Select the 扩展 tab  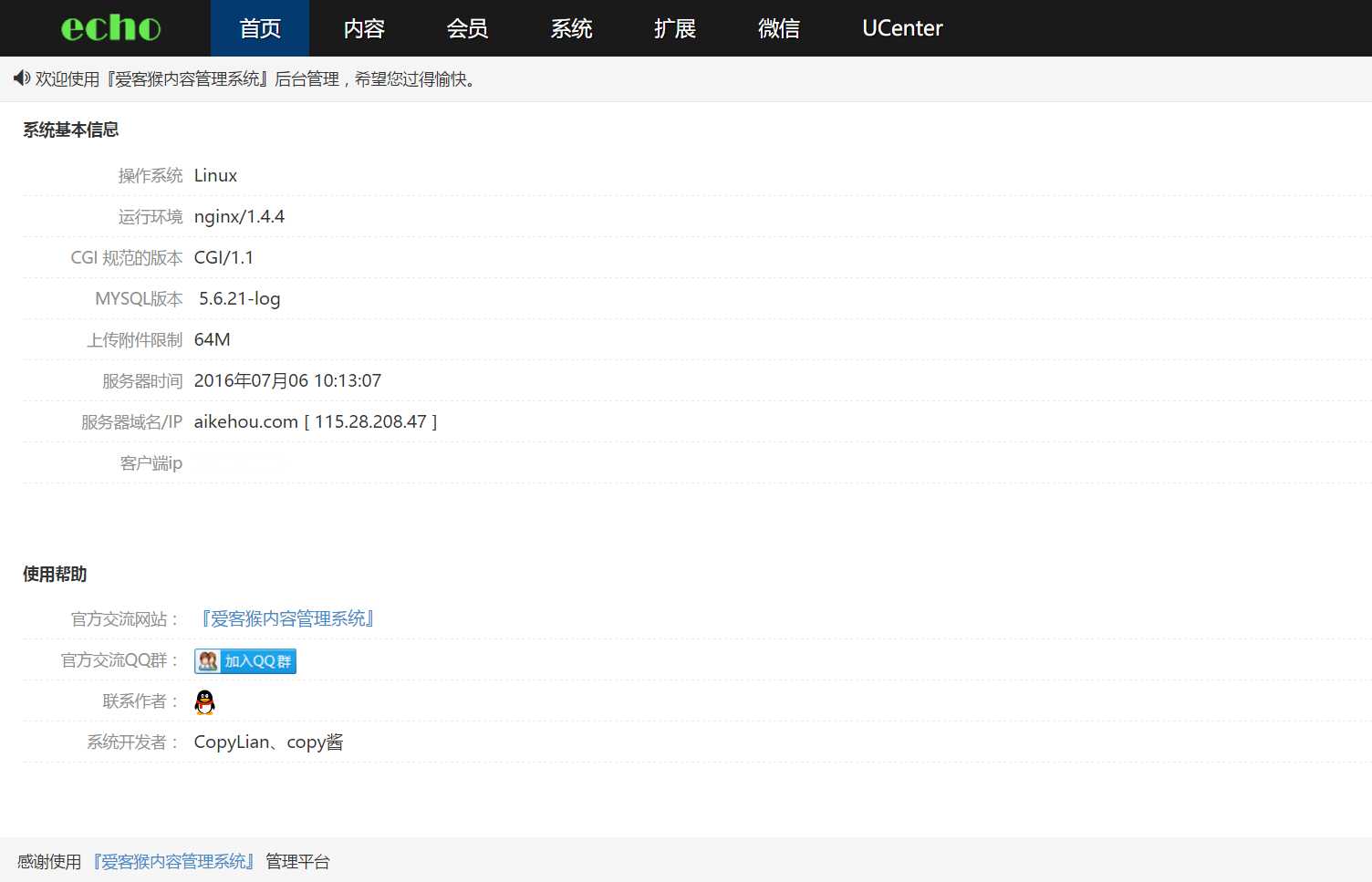coord(675,28)
